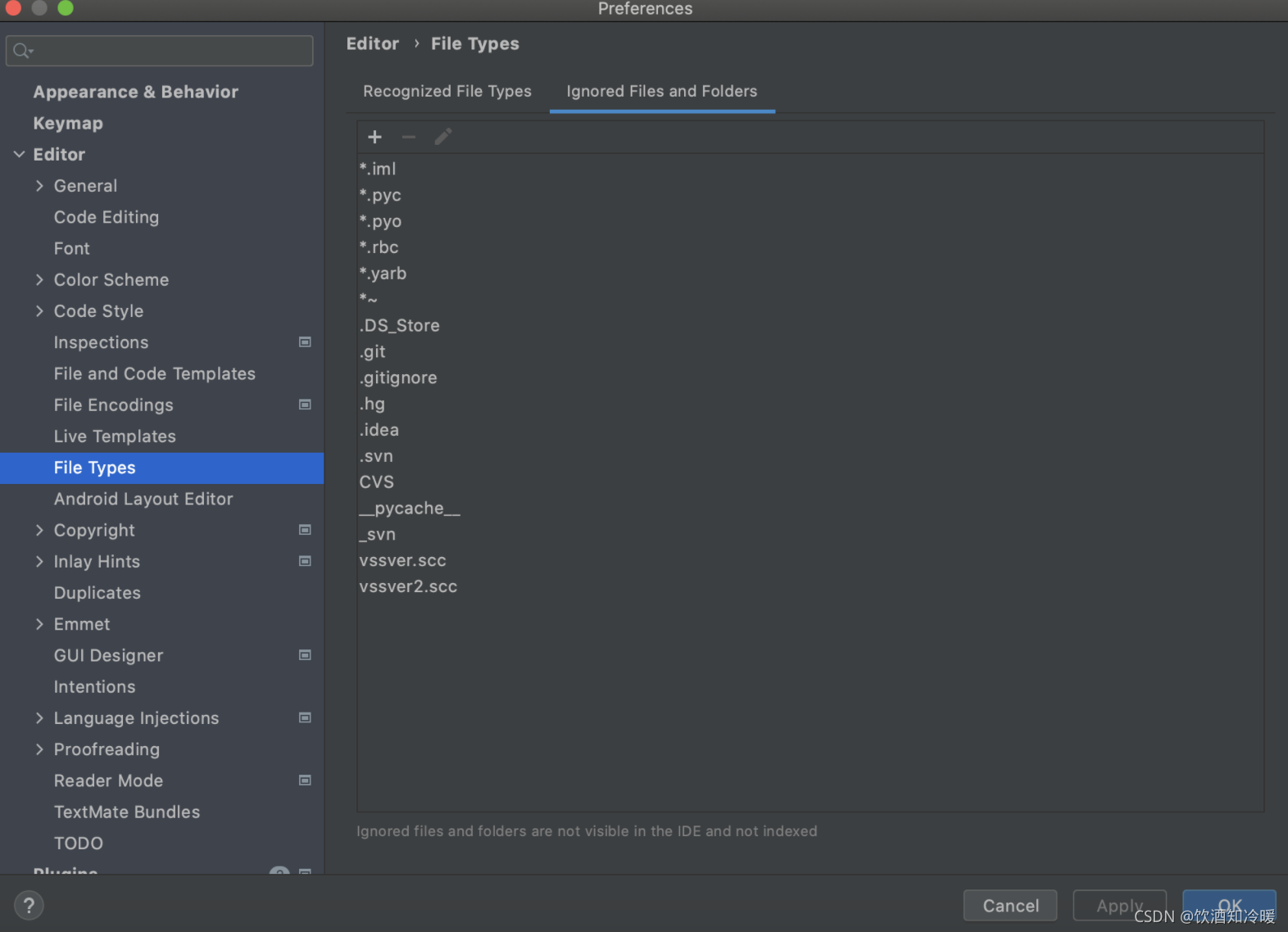Screen dimensions: 1288x932
Task: Open TextMate Bundles settings
Action: (x=127, y=812)
